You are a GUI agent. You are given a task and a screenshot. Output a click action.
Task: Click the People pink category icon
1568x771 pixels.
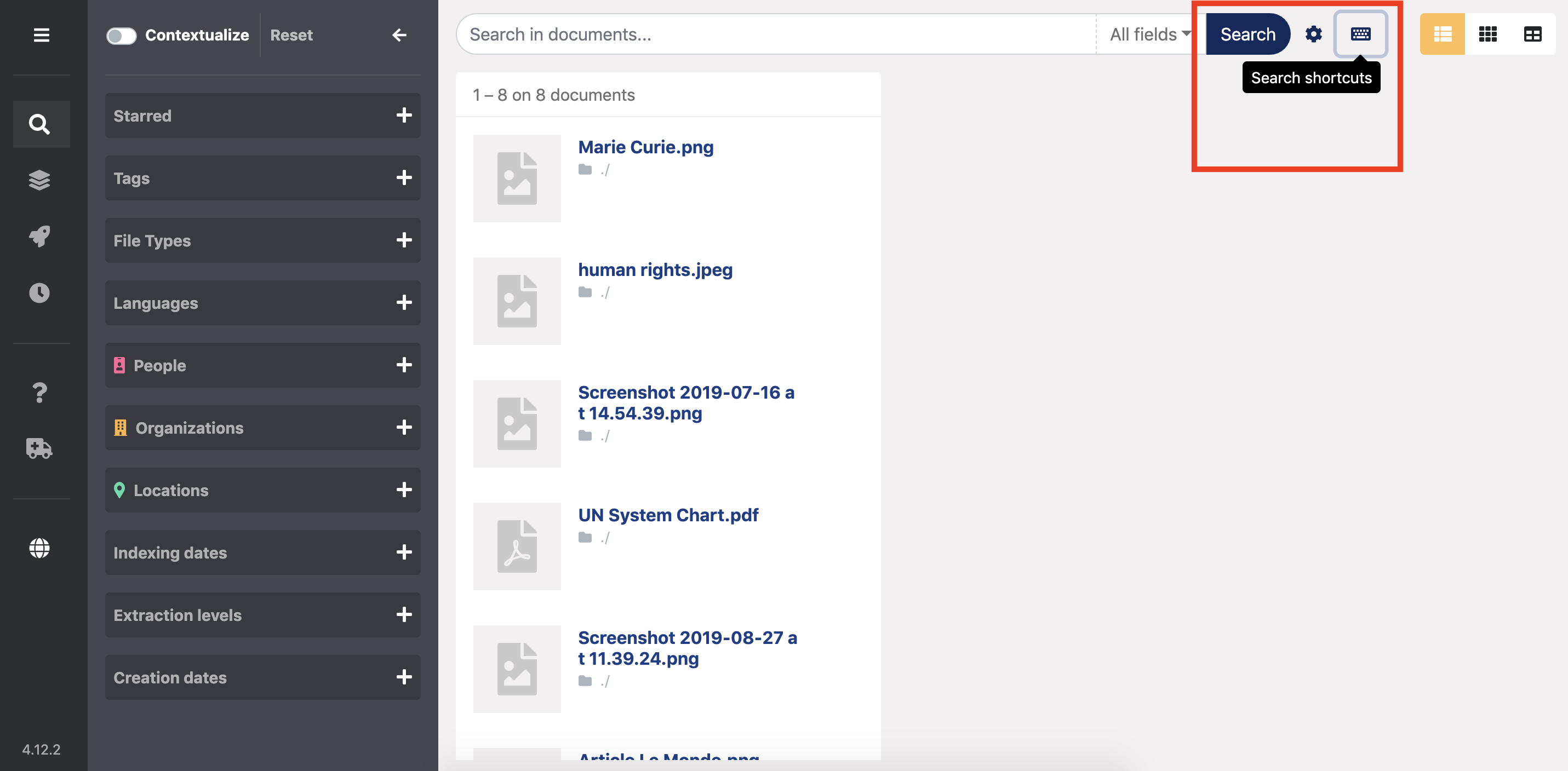pyautogui.click(x=119, y=365)
